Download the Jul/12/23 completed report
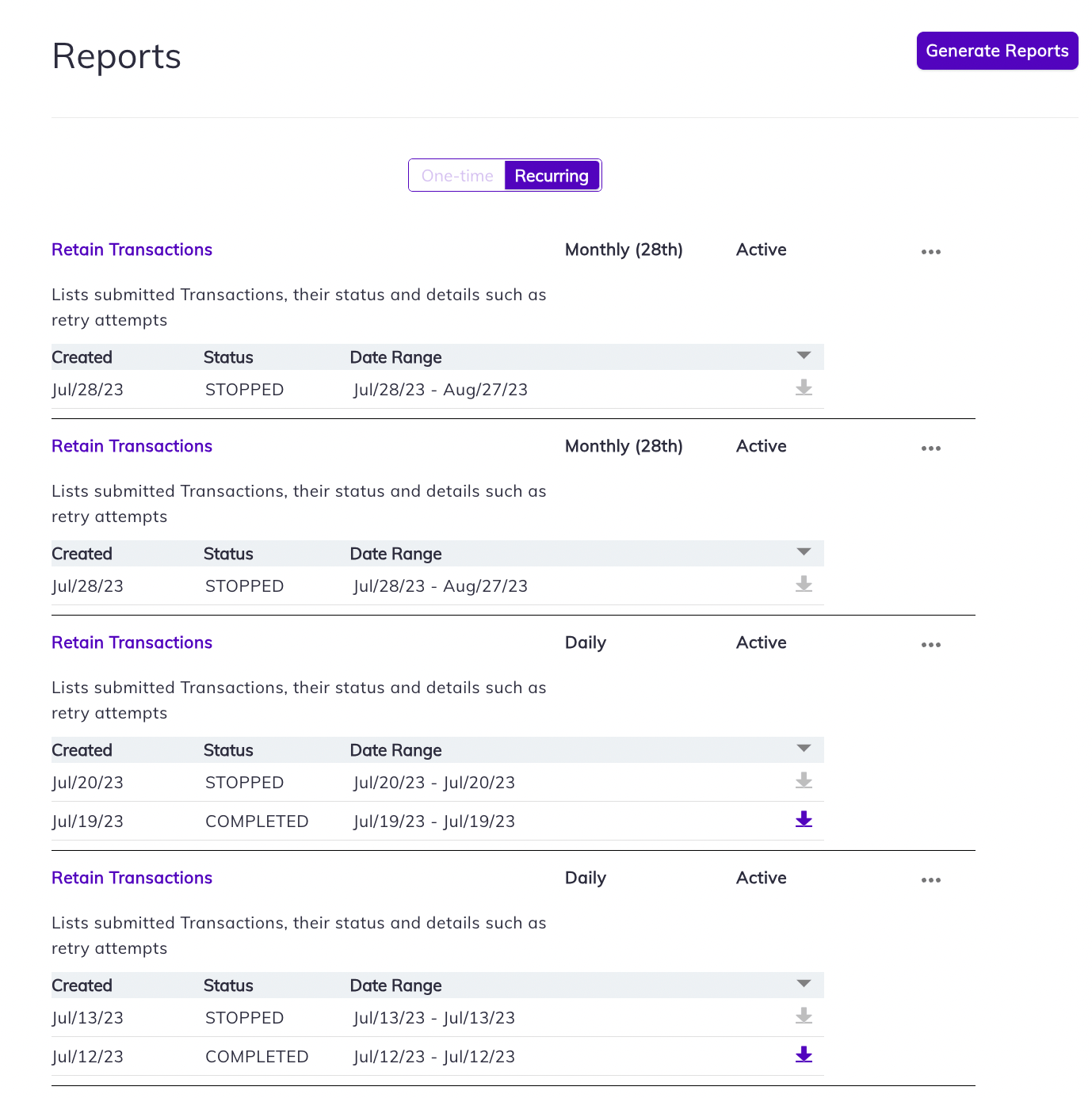This screenshot has height=1098, width=1092. 804,1054
